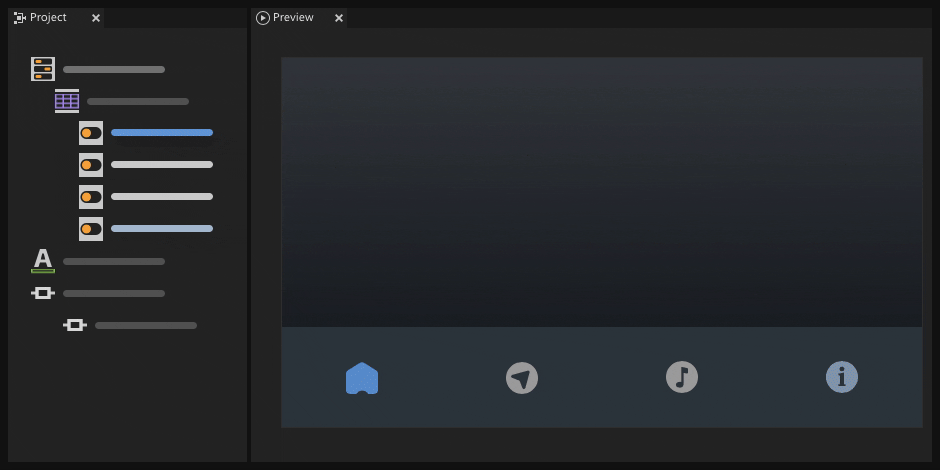The width and height of the screenshot is (940, 470).
Task: Click the second toggle item icon in tree
Action: [x=91, y=165]
